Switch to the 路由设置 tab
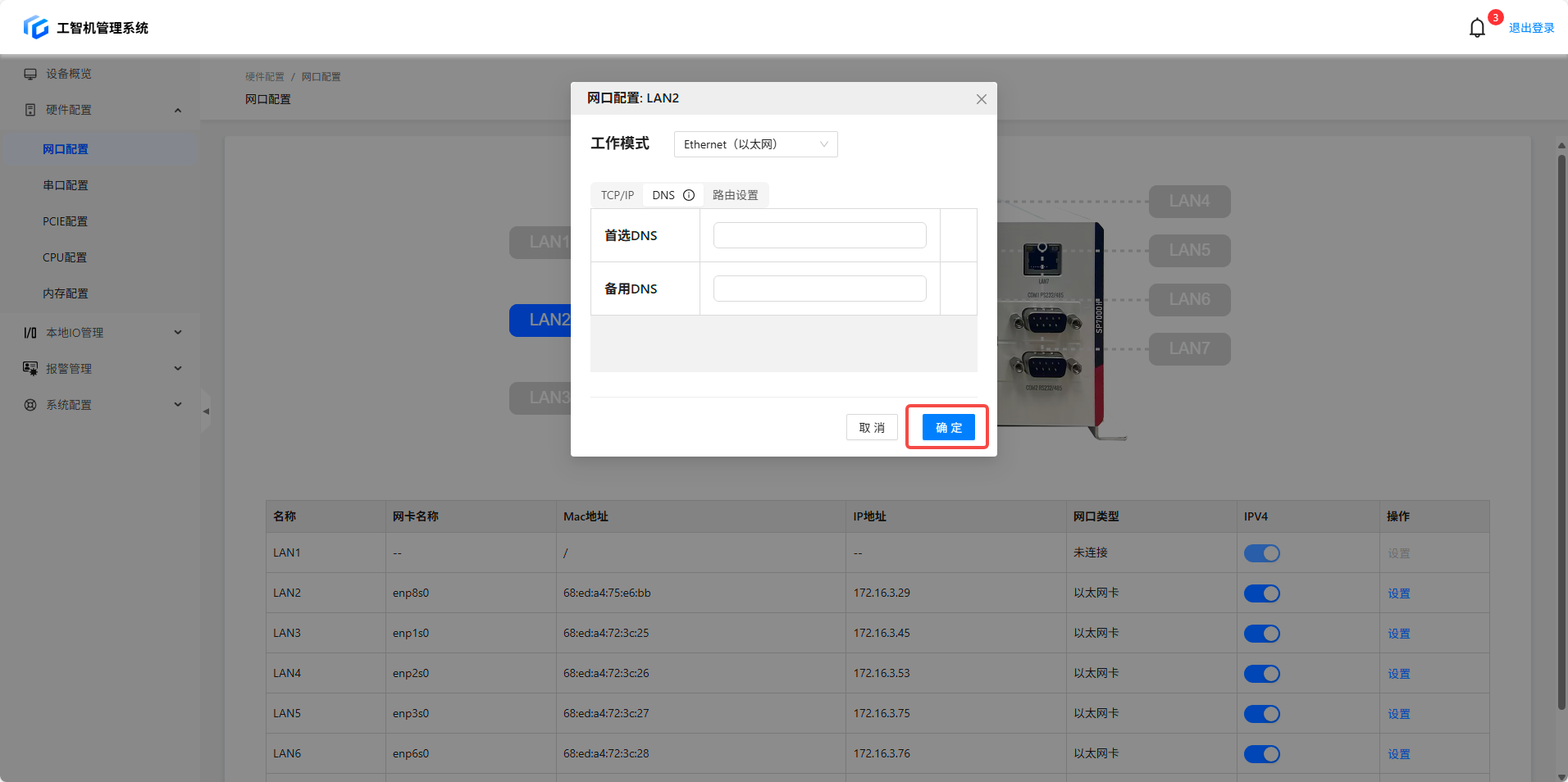 (x=735, y=195)
